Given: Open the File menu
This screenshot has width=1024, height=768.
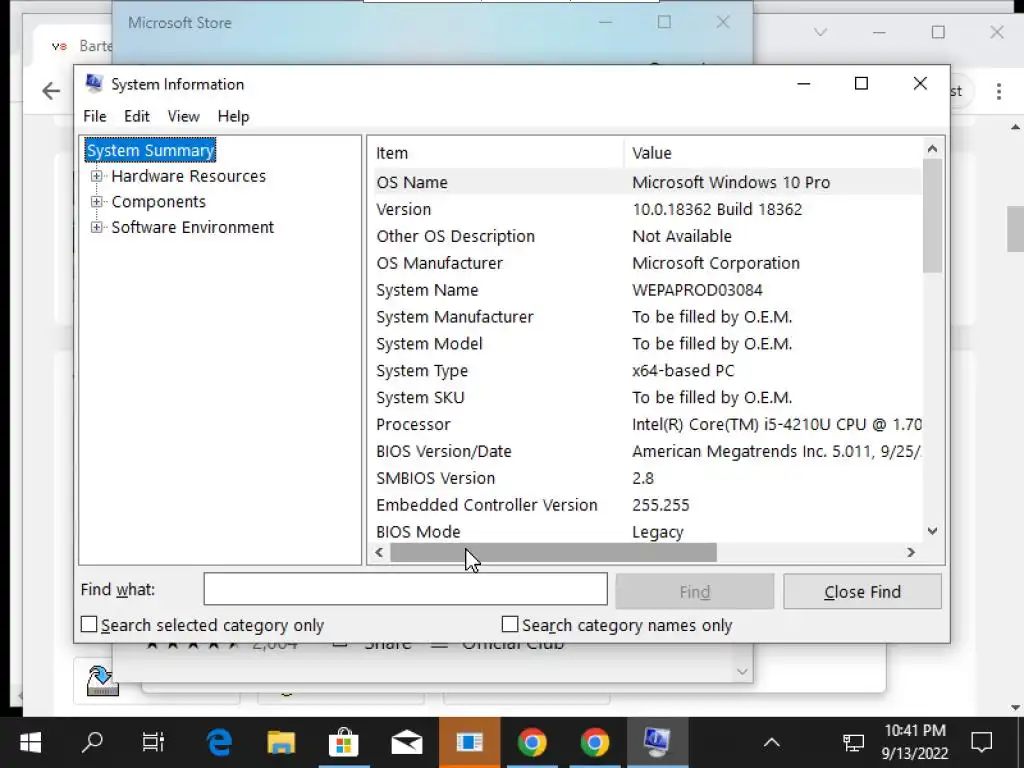Looking at the screenshot, I should (95, 116).
